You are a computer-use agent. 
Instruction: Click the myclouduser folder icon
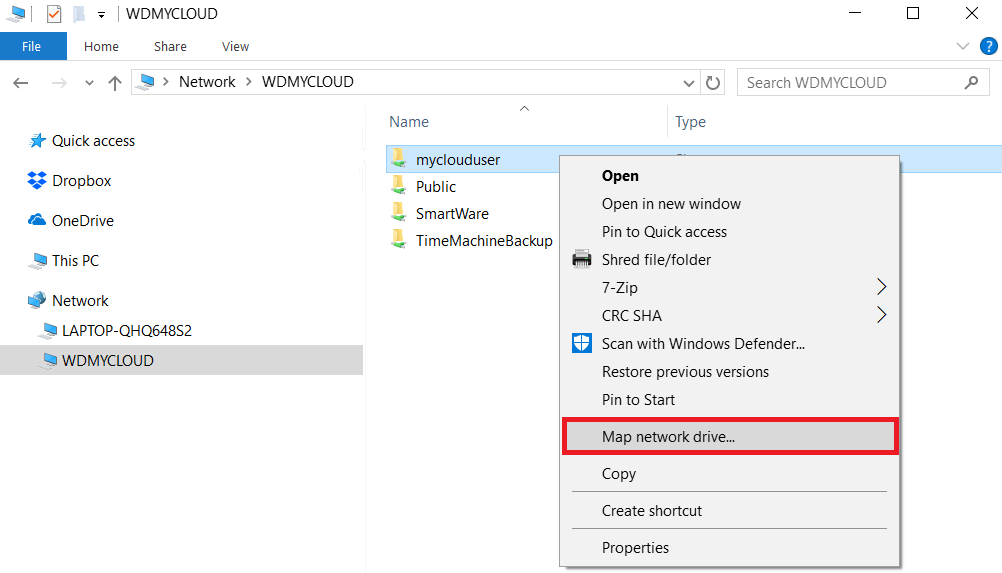399,158
